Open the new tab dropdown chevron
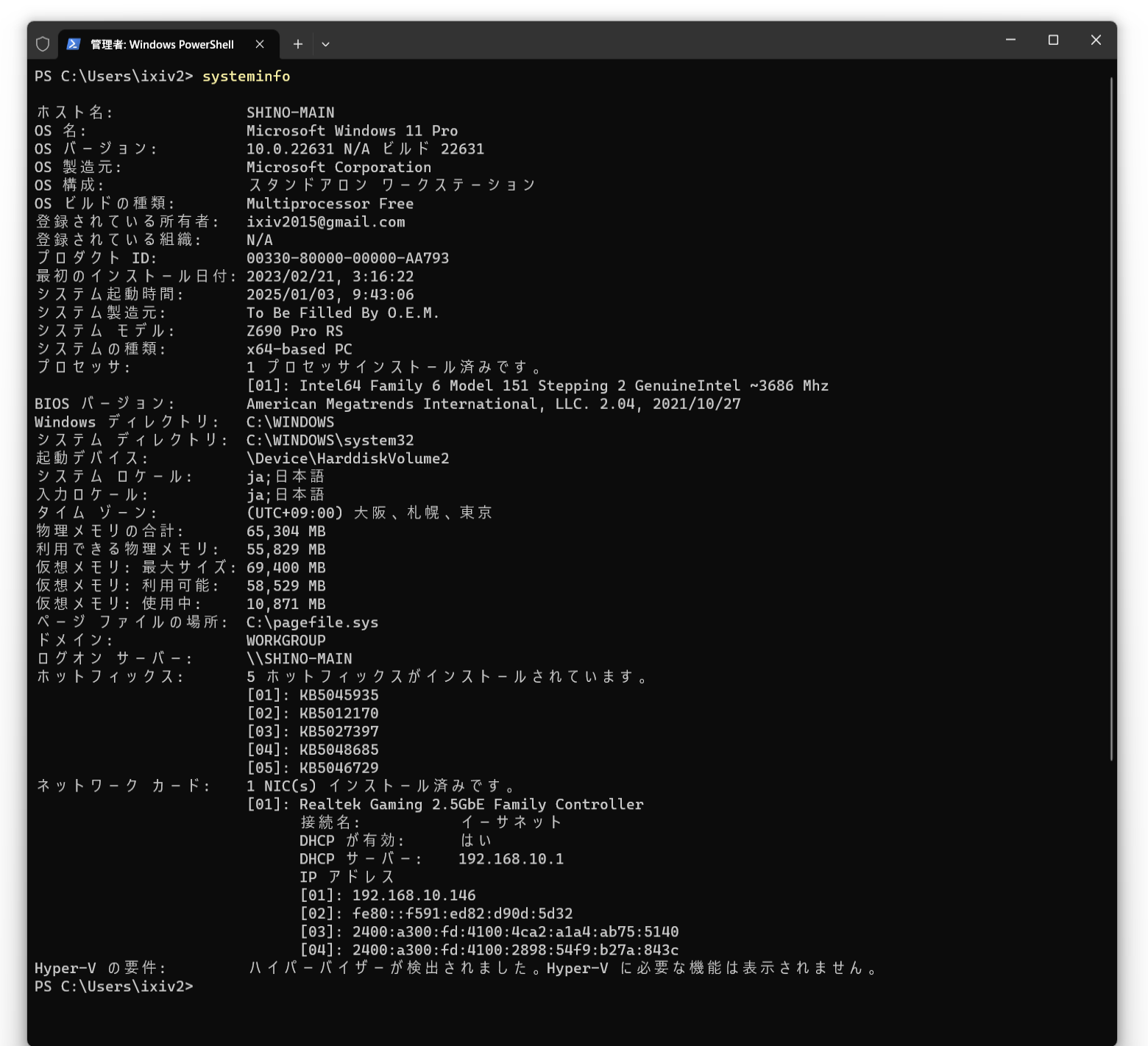The width and height of the screenshot is (1148, 1046). point(325,44)
